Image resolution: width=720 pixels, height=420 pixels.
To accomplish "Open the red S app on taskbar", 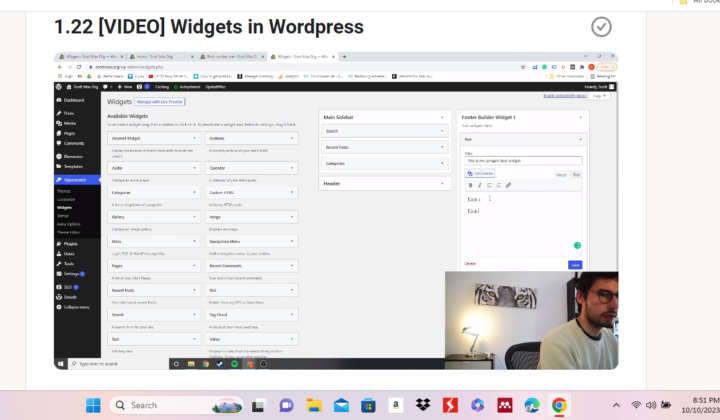I will tap(450, 405).
